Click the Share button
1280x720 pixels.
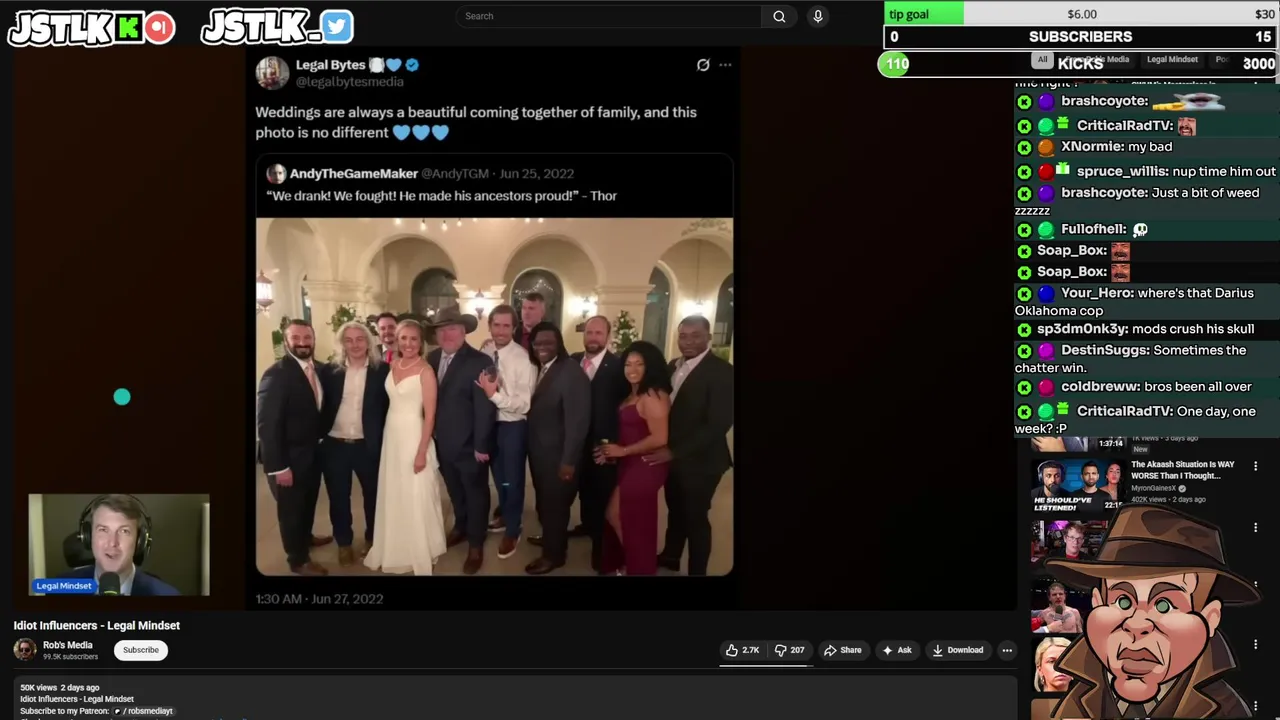click(842, 650)
